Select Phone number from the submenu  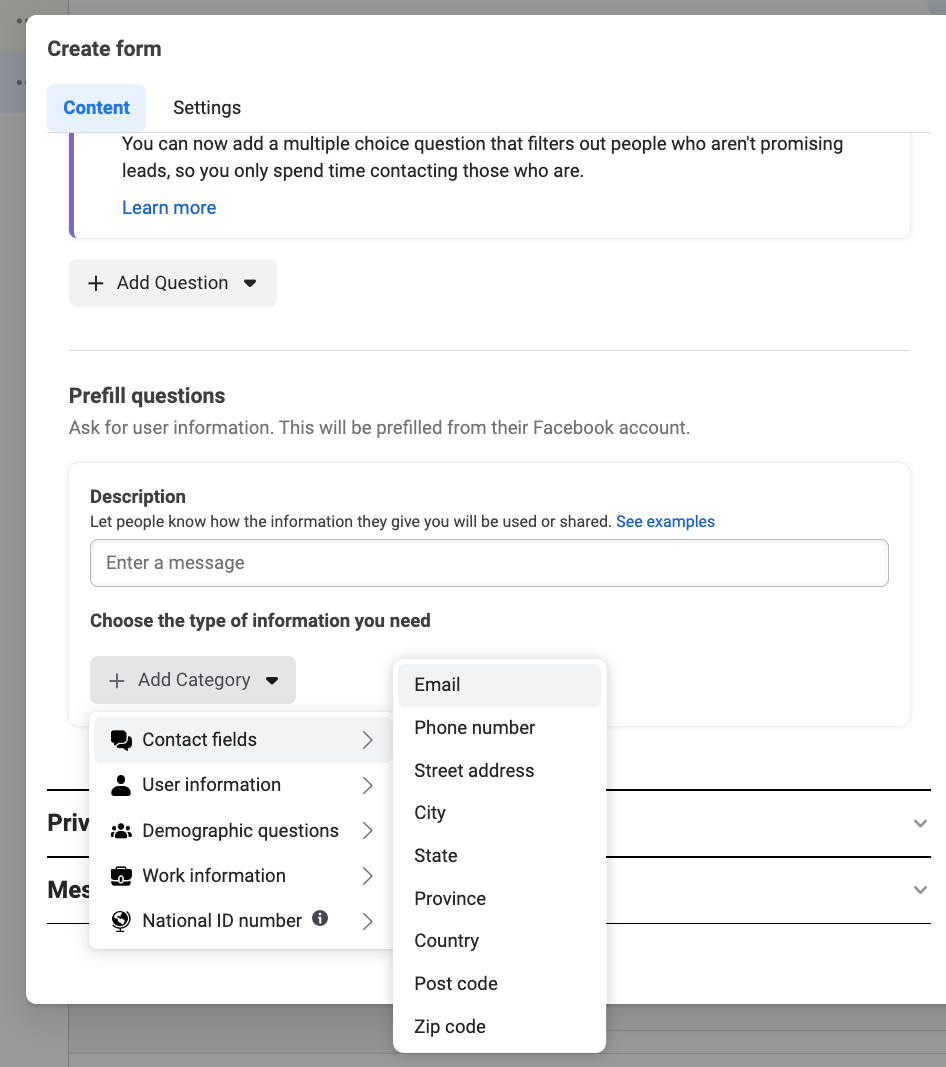tap(475, 728)
